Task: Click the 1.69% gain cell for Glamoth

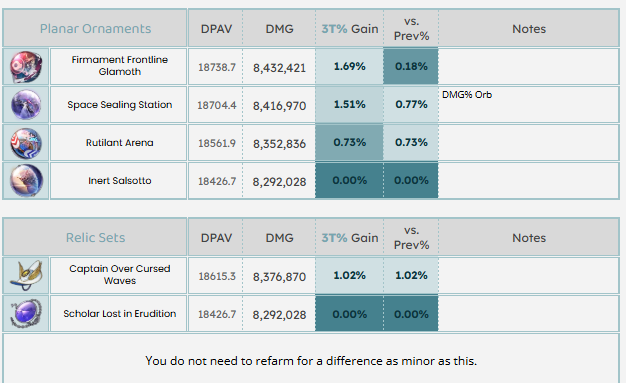Action: [350, 66]
